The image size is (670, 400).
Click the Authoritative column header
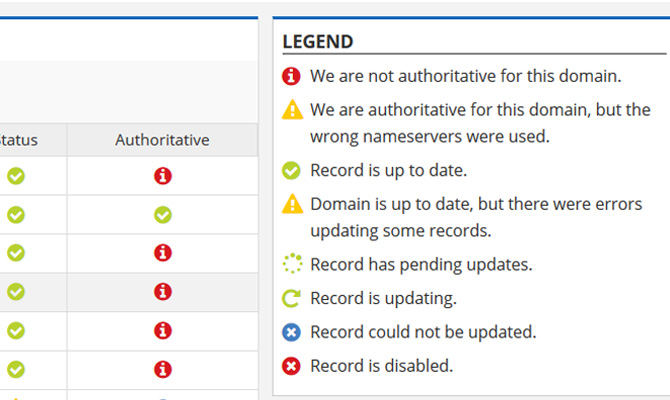click(x=162, y=140)
